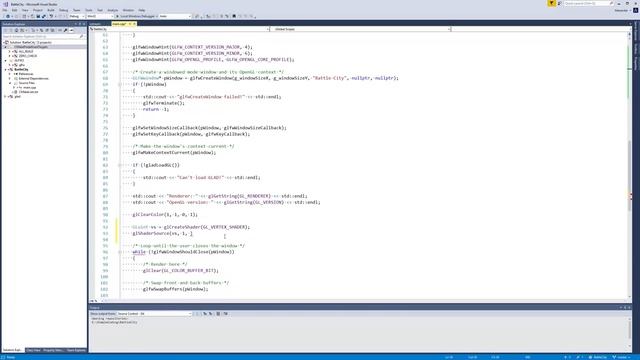Expand the ALL_BUILD project node

[x=10, y=51]
